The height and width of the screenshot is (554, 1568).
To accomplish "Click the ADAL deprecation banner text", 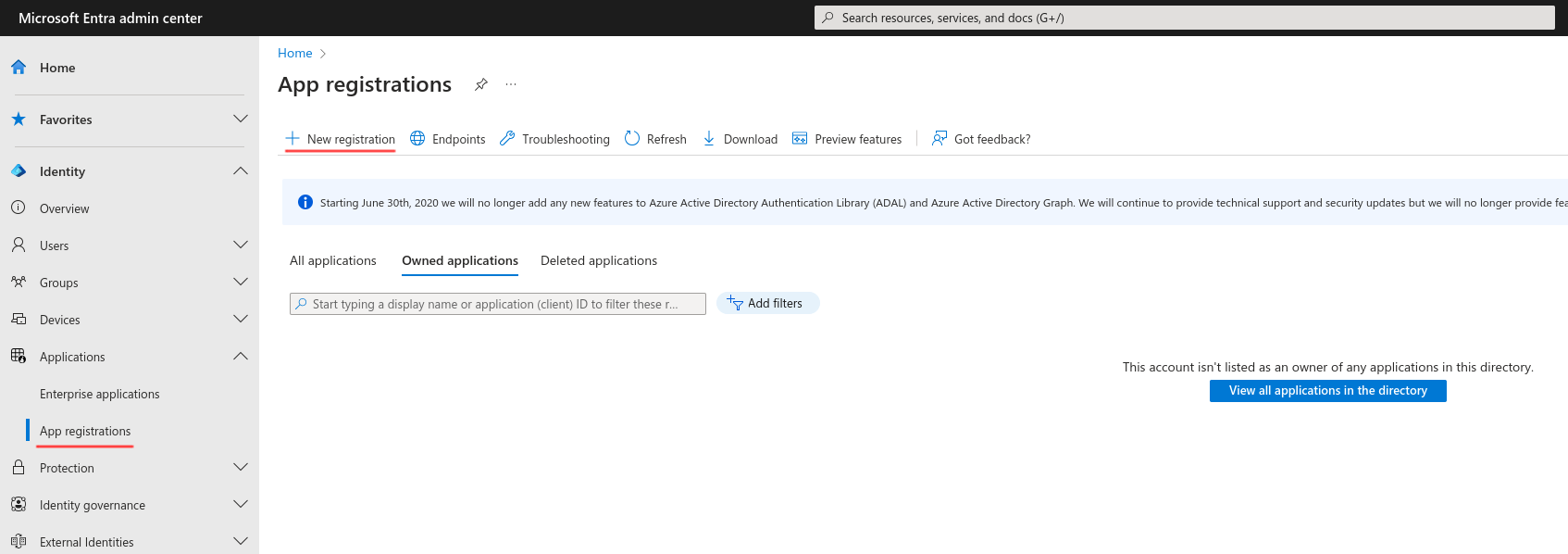I will click(x=943, y=202).
